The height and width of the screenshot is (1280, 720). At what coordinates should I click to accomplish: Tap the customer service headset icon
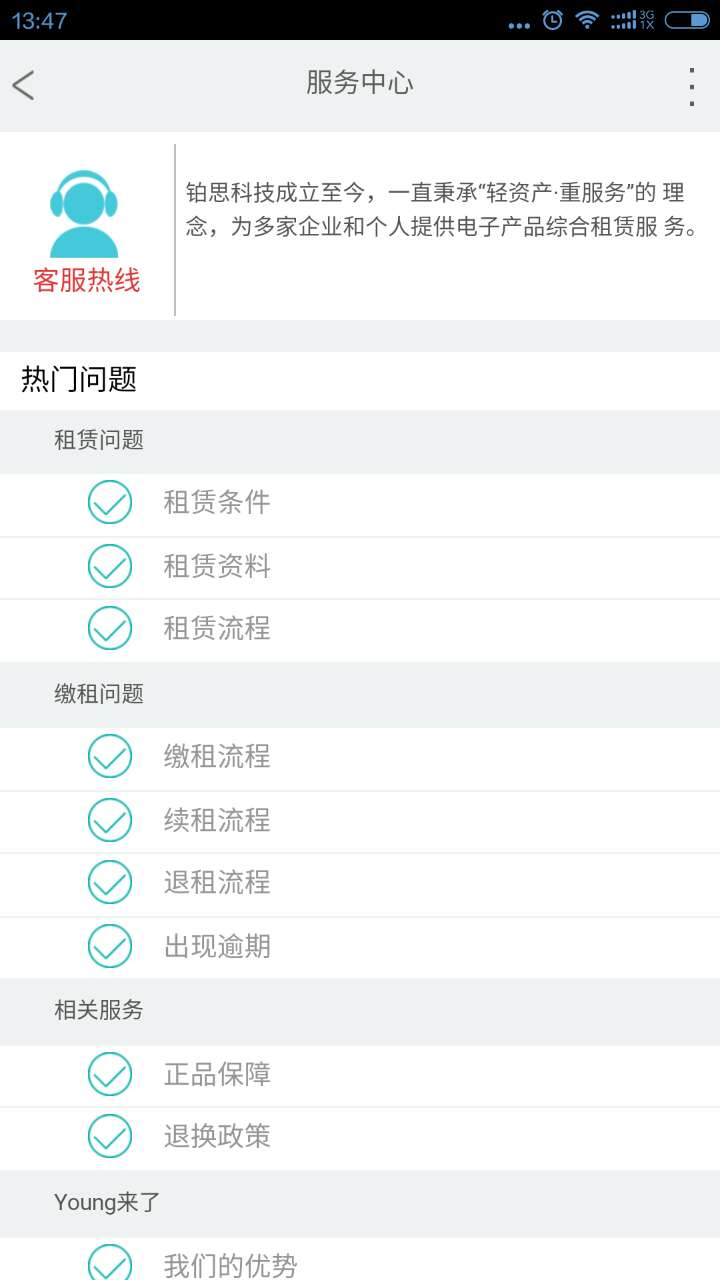coord(84,214)
